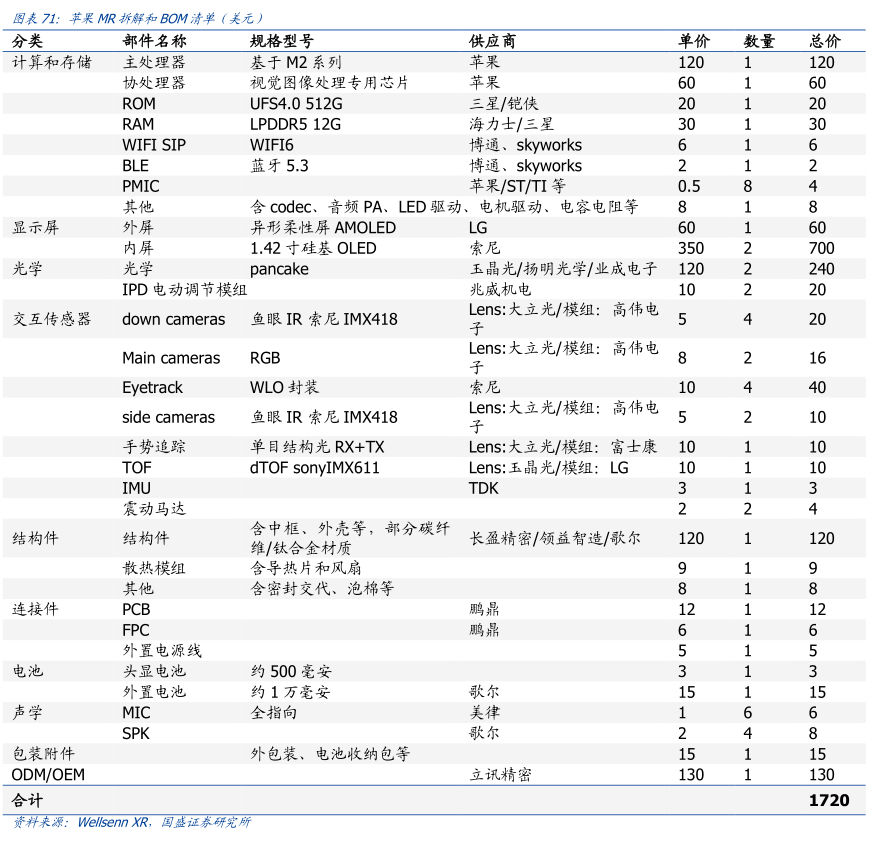Select the 主处理器 part name cell
The image size is (881, 857).
coord(154,62)
